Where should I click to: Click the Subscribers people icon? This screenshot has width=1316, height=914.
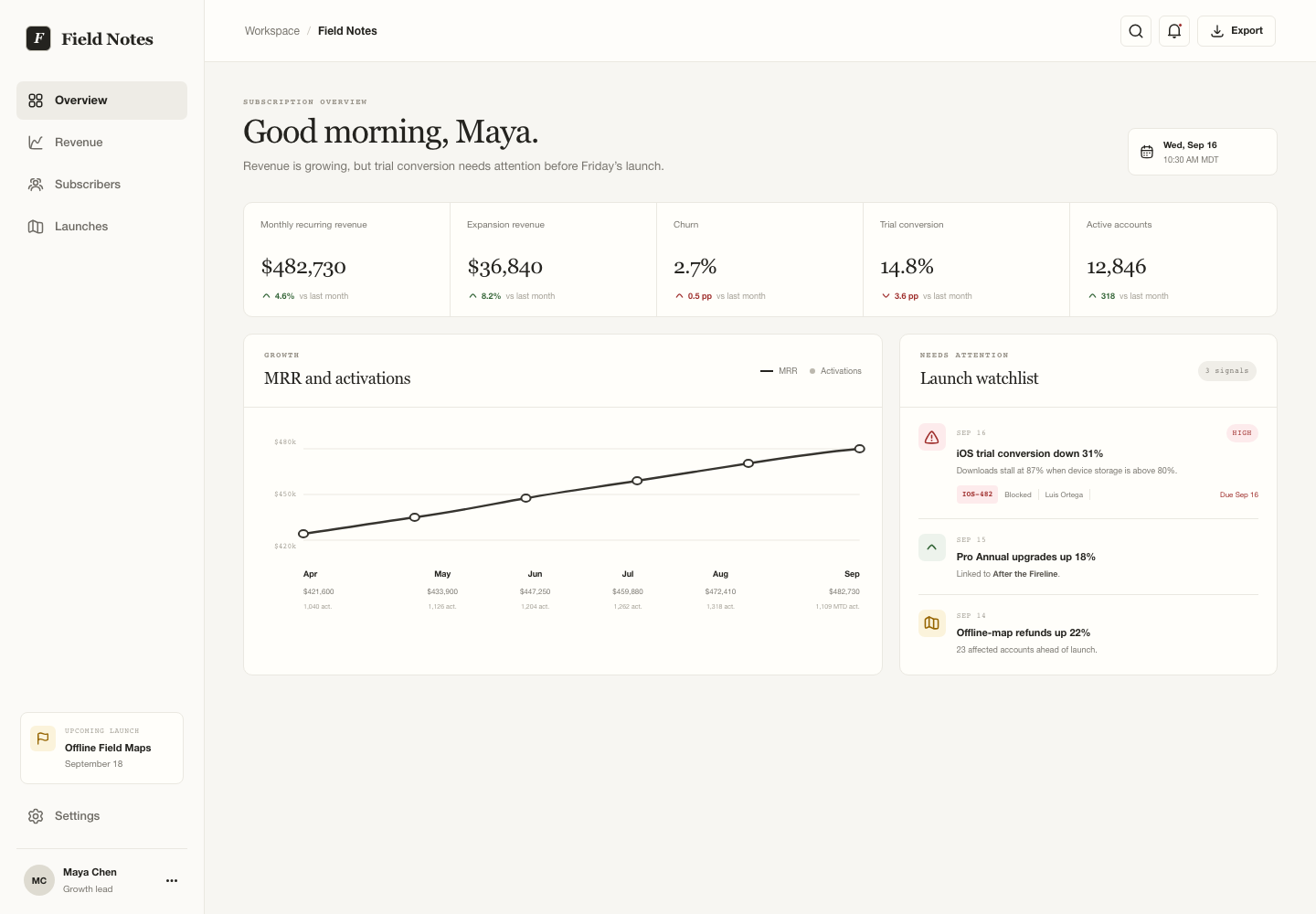click(36, 185)
